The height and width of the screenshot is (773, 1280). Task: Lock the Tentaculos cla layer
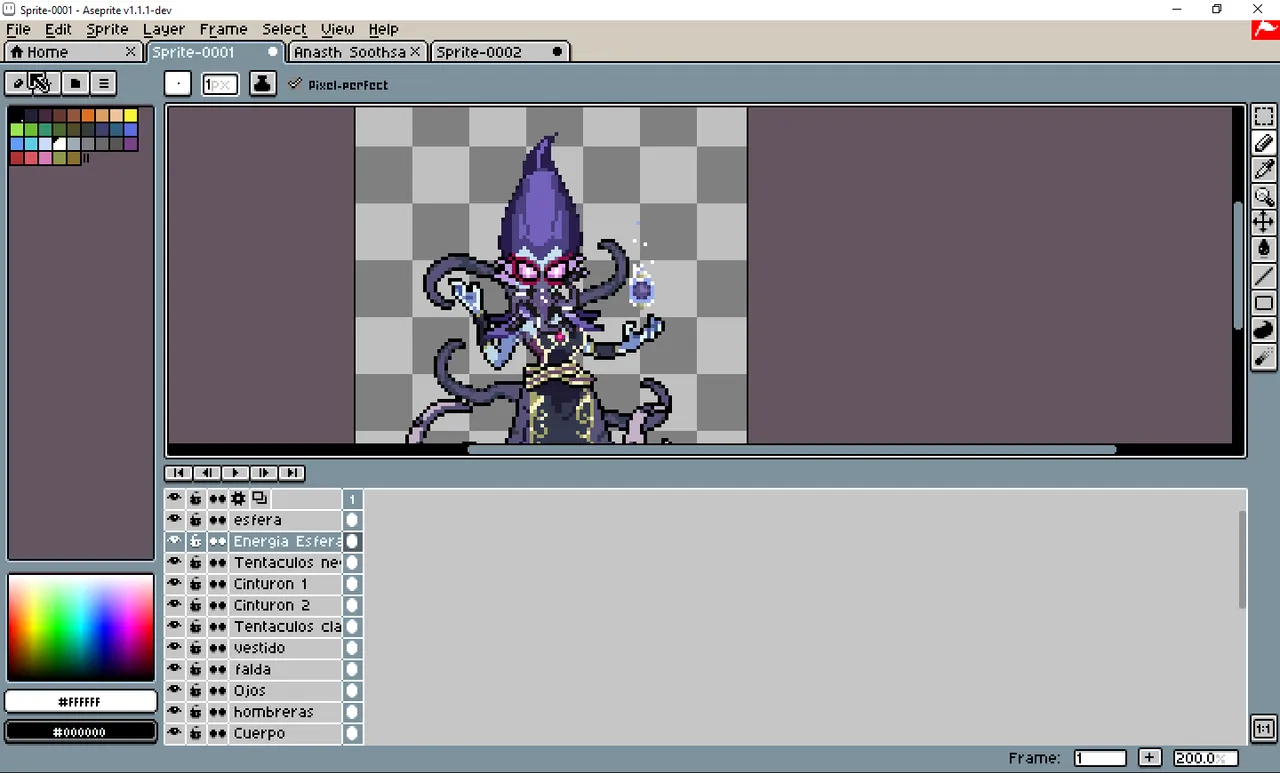[x=196, y=627]
